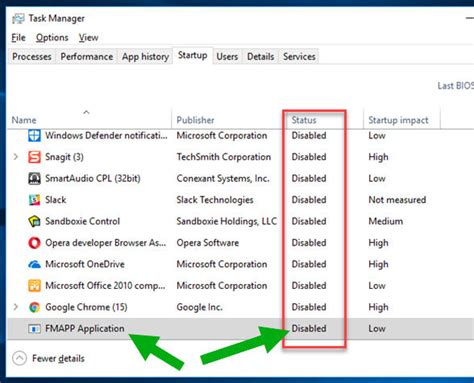This screenshot has width=474, height=383.
Task: Click Google Inc. publisher cell
Action: pyautogui.click(x=199, y=307)
